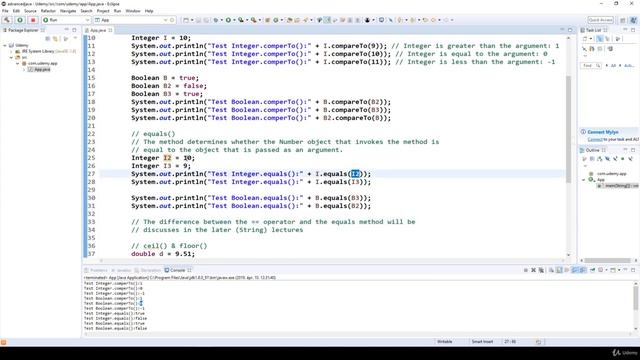Open the launch mode dropdown showing Run

tap(66, 20)
